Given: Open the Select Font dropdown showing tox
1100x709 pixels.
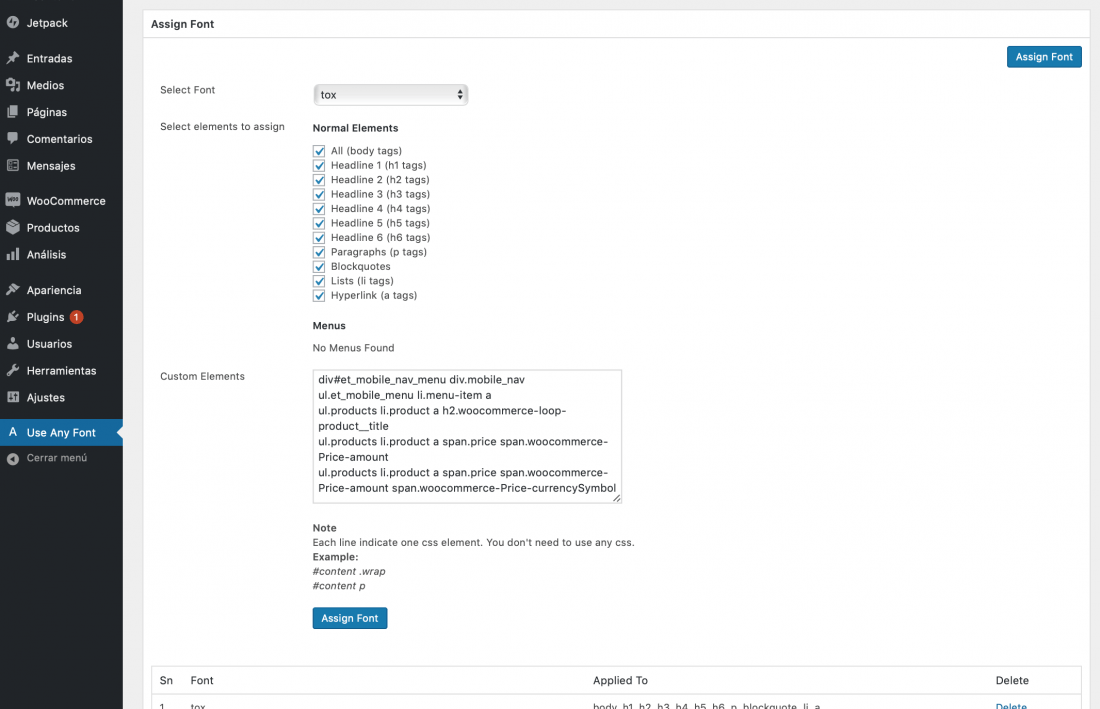Looking at the screenshot, I should pyautogui.click(x=390, y=95).
